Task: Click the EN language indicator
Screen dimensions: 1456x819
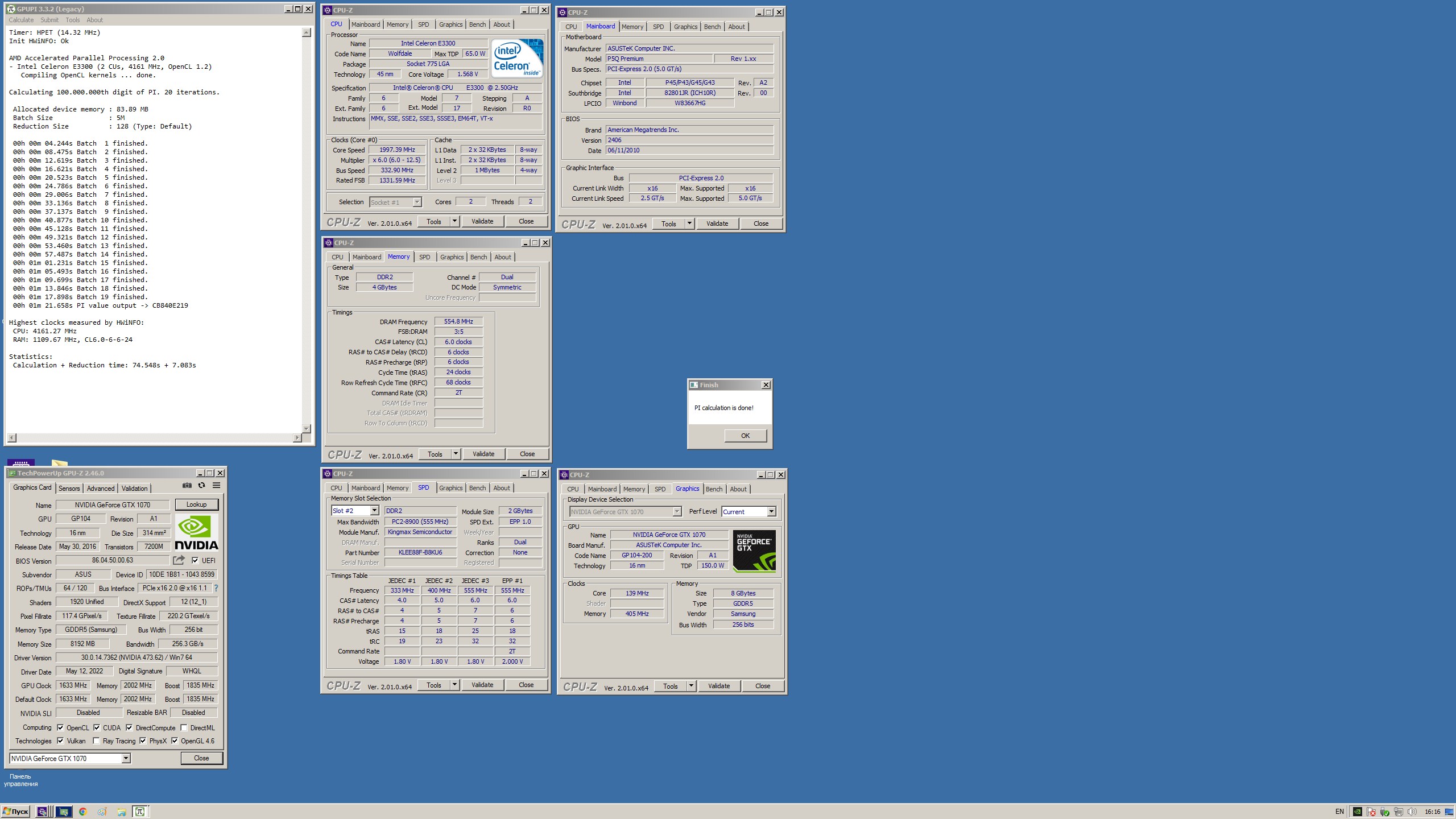Action: (x=1339, y=812)
